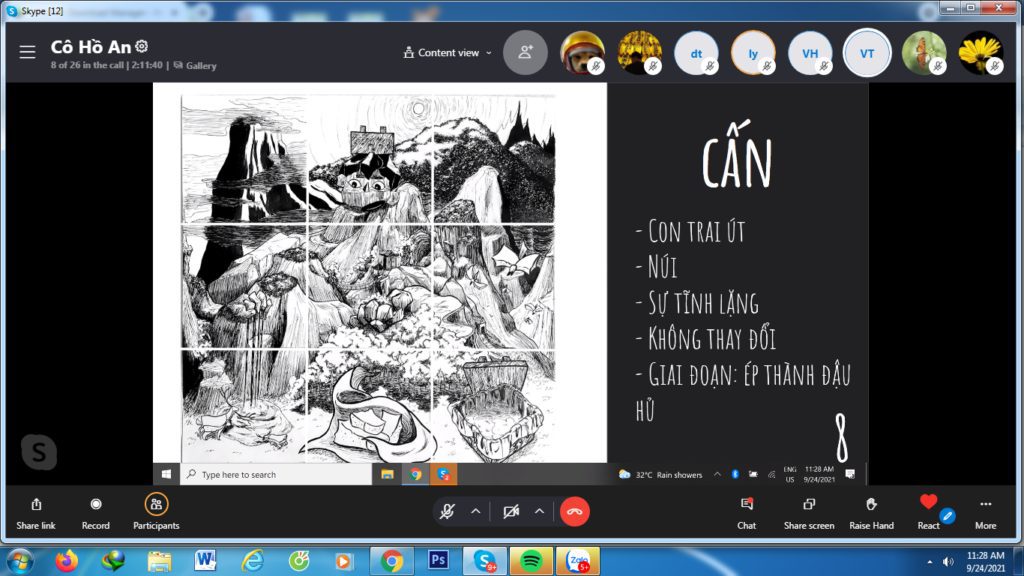Open the Chat panel
1024x576 pixels.
[746, 510]
